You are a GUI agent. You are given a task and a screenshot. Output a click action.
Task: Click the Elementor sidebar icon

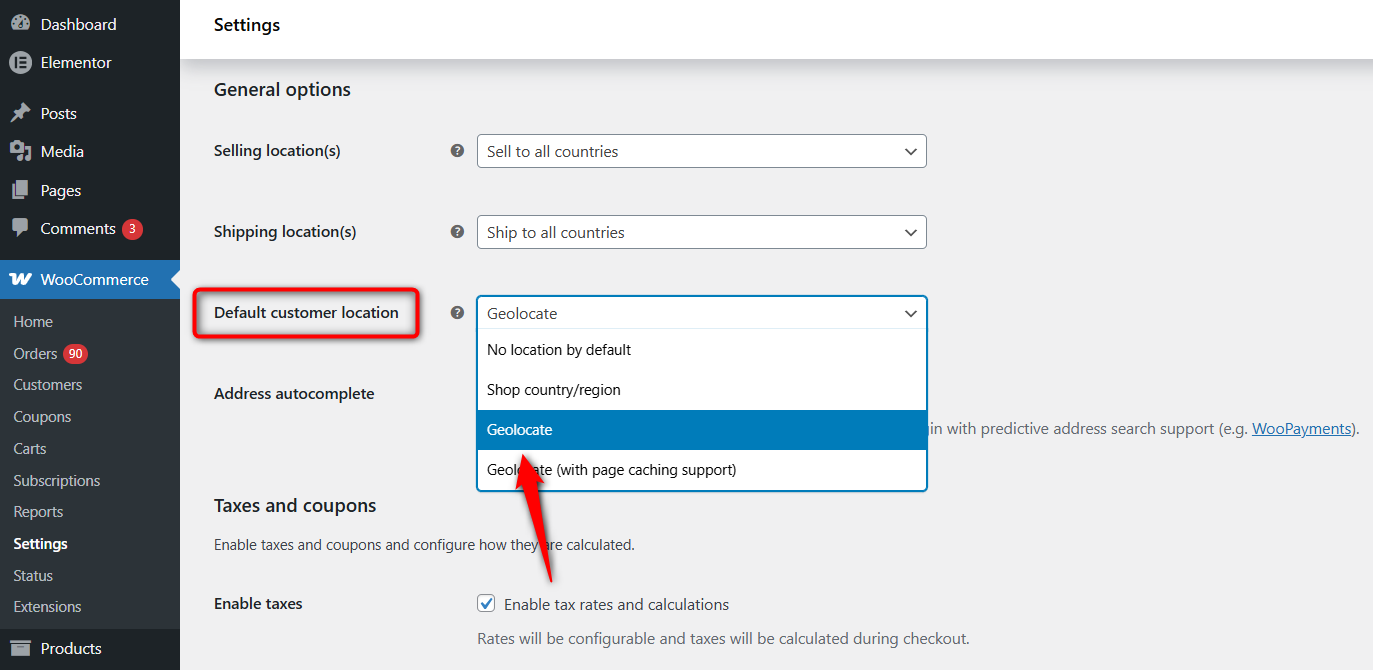[x=19, y=62]
